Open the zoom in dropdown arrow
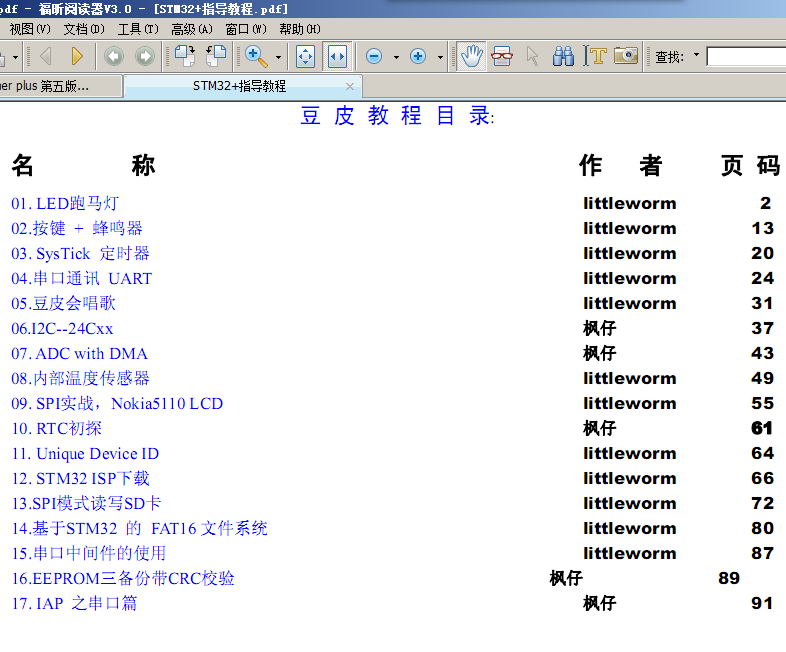 click(x=440, y=57)
